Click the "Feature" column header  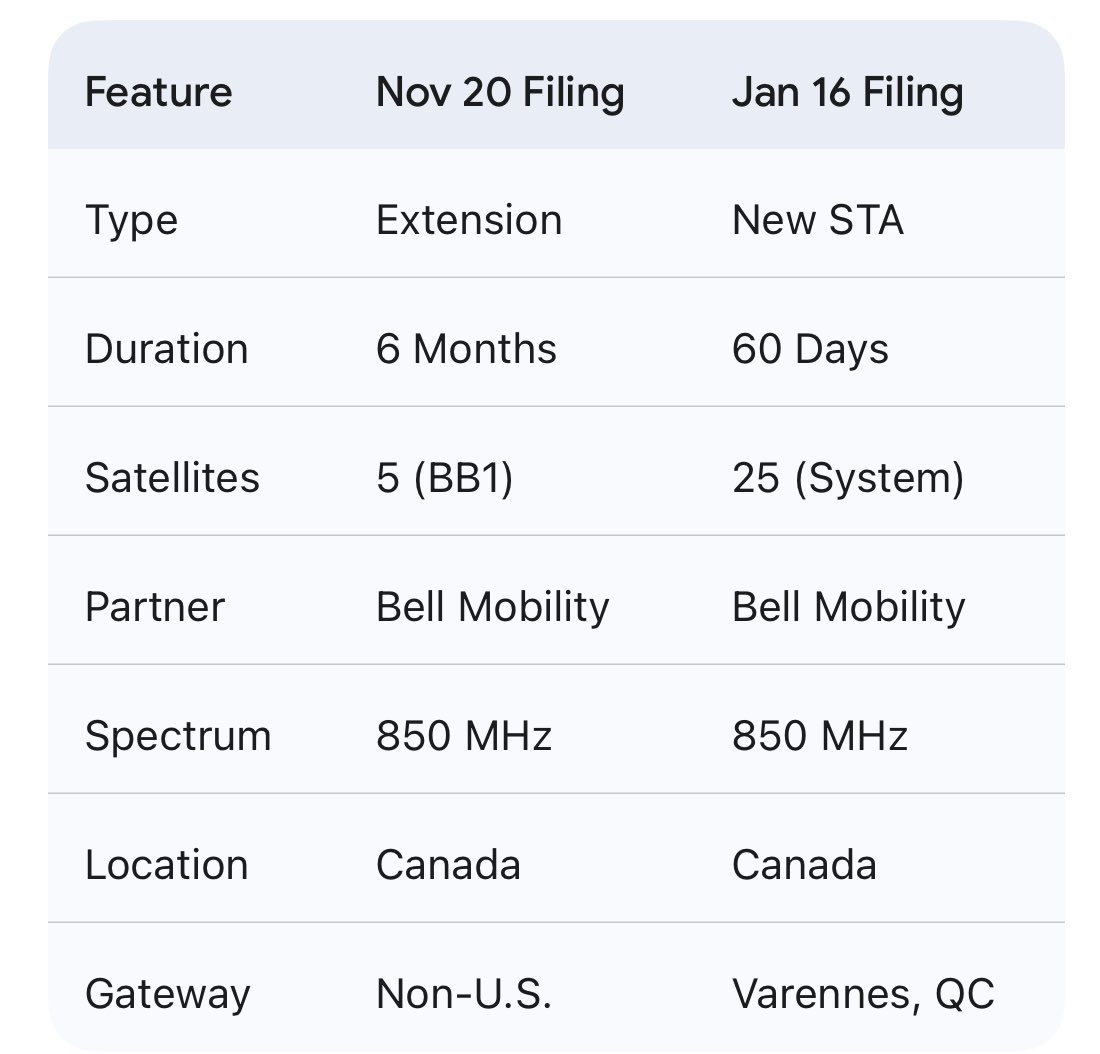coord(158,93)
